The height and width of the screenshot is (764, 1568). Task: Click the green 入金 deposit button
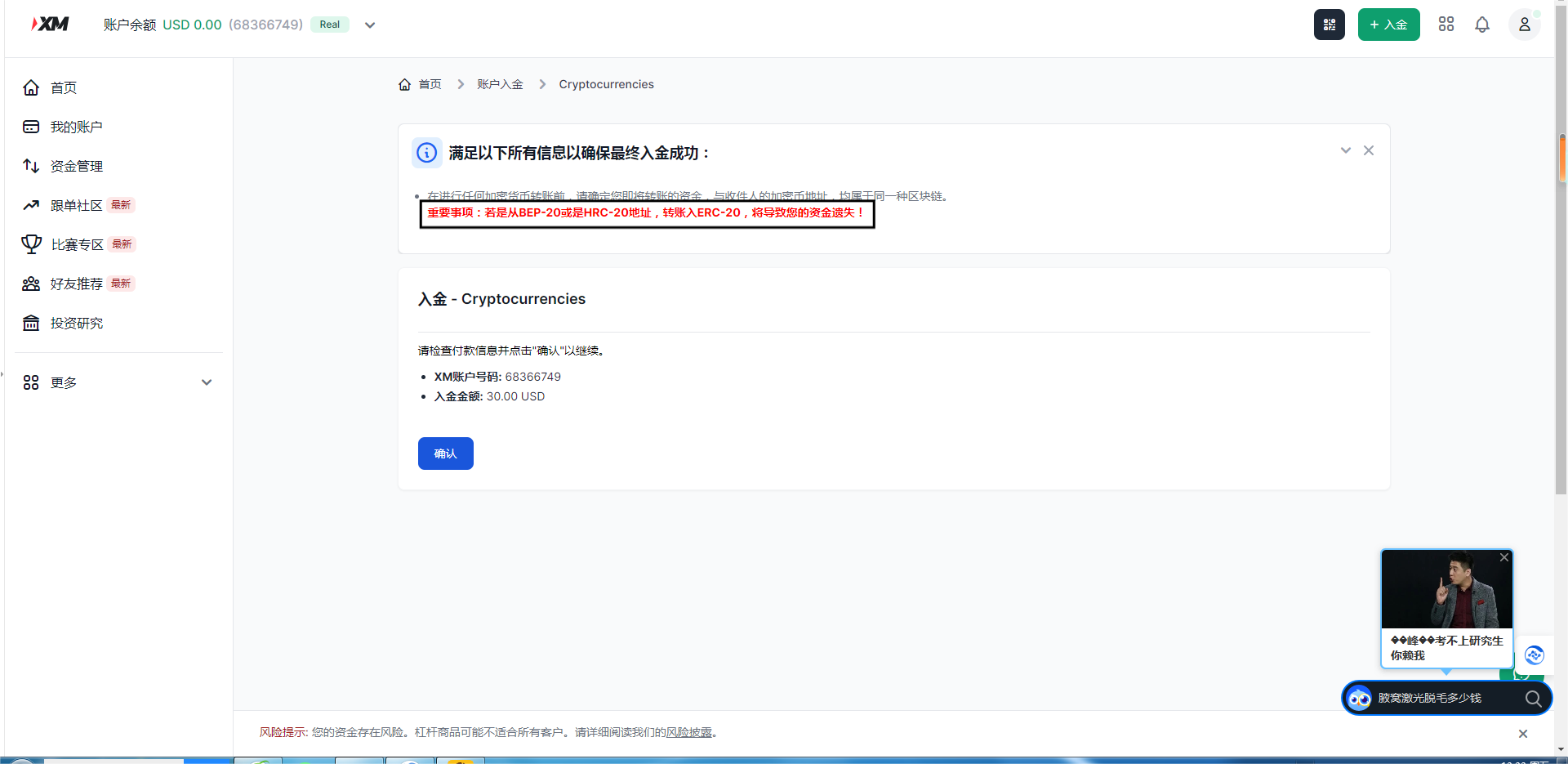point(1388,25)
